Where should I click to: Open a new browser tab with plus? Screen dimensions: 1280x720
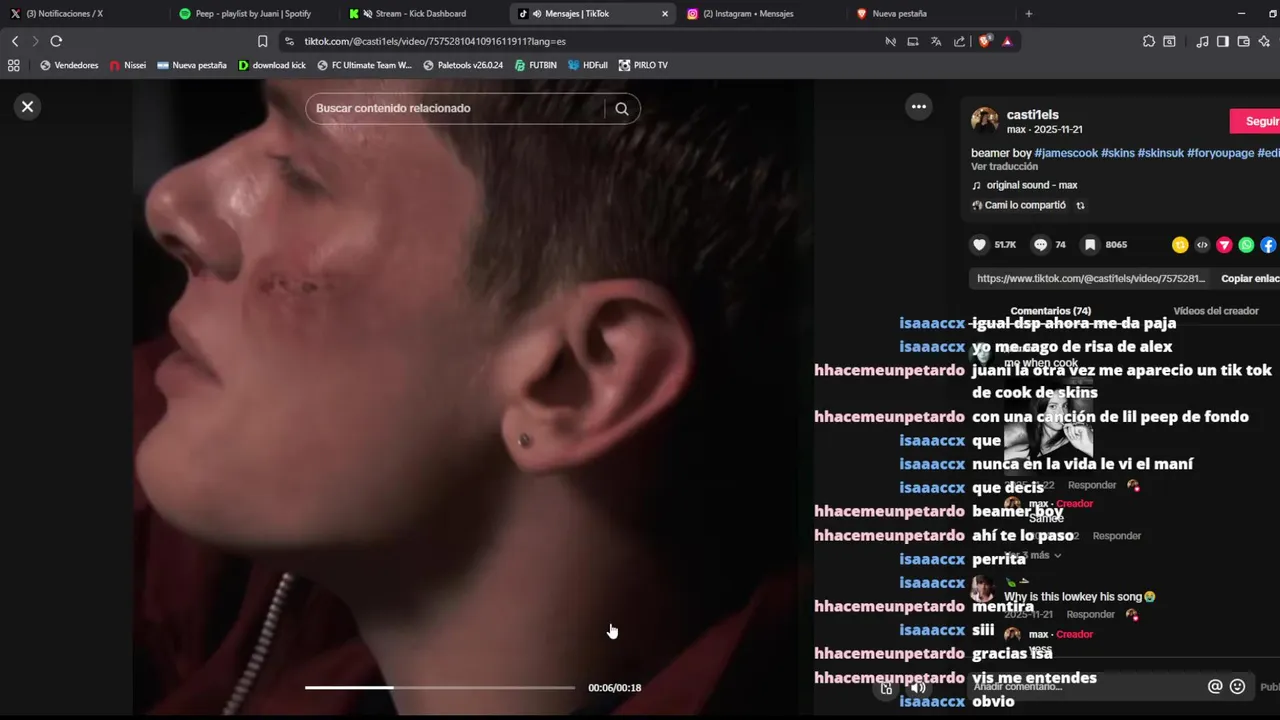tap(1028, 13)
